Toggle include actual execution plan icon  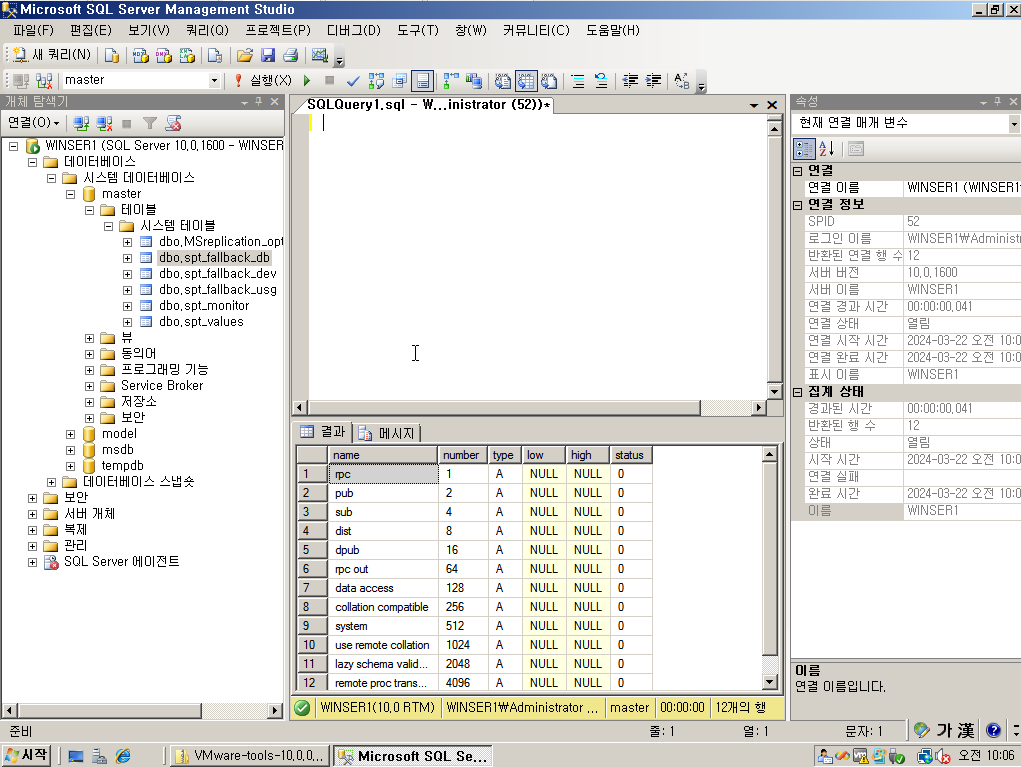pyautogui.click(x=451, y=81)
